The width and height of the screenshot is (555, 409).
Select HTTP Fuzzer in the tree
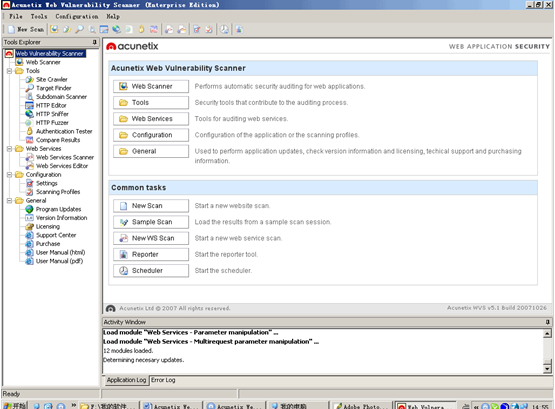52,123
